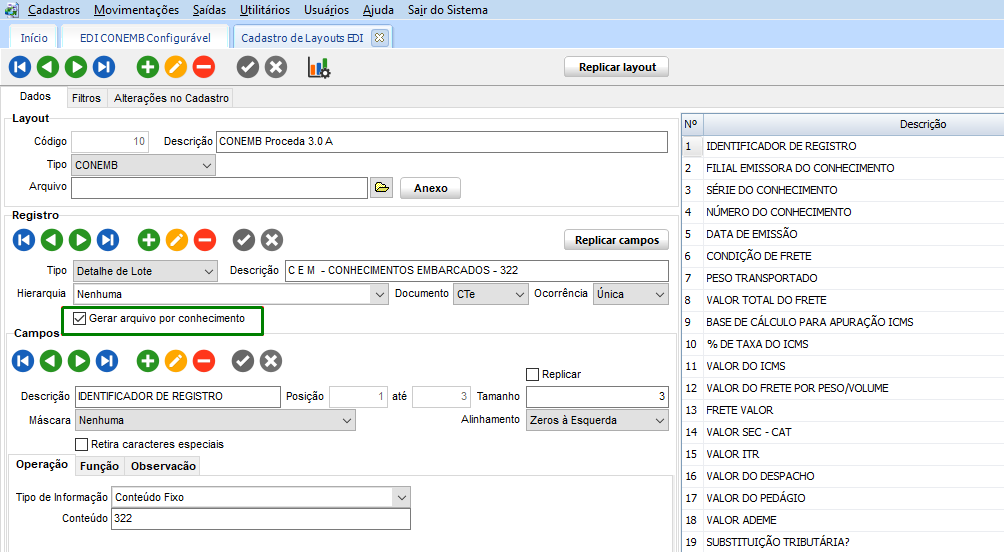Click the layout Descrição input field
Image resolution: width=1004 pixels, height=552 pixels.
442,142
